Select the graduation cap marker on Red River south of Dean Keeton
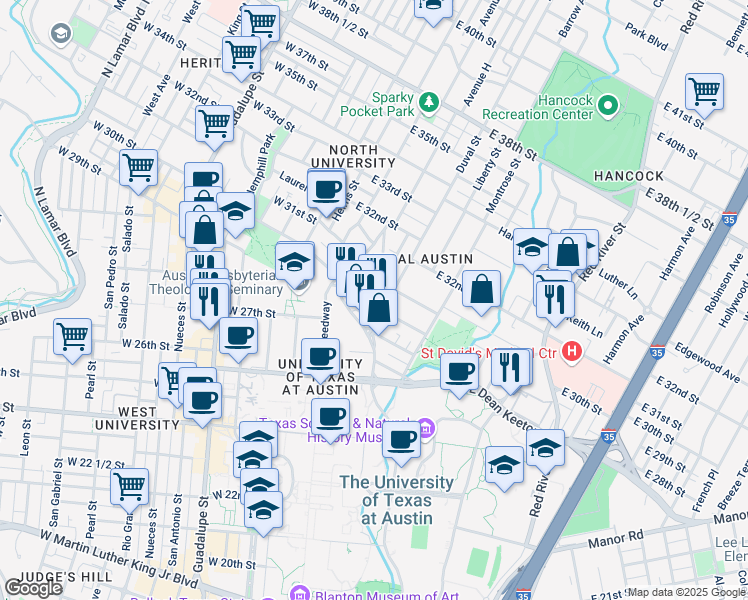This screenshot has height=600, width=748. 546,448
